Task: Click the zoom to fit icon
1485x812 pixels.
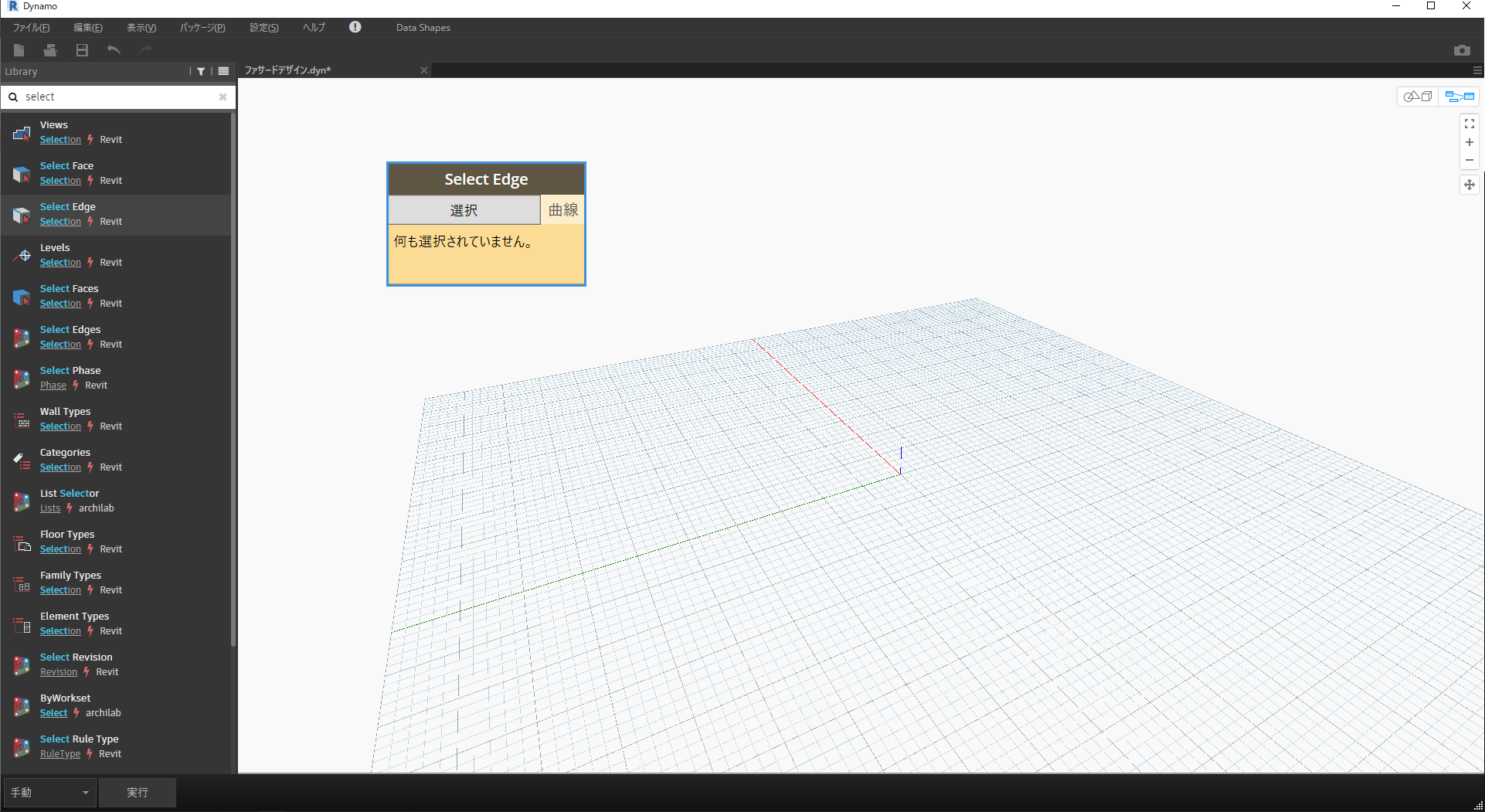Action: pyautogui.click(x=1470, y=124)
